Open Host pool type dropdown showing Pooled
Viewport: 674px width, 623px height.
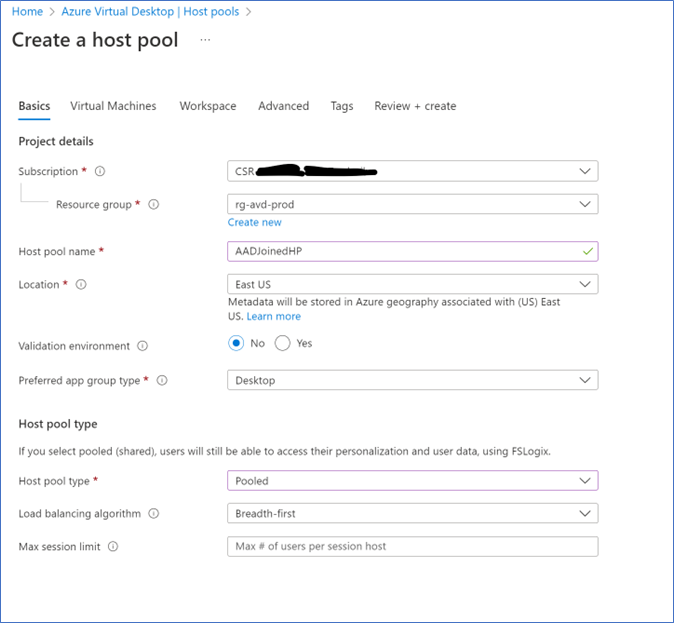(413, 481)
